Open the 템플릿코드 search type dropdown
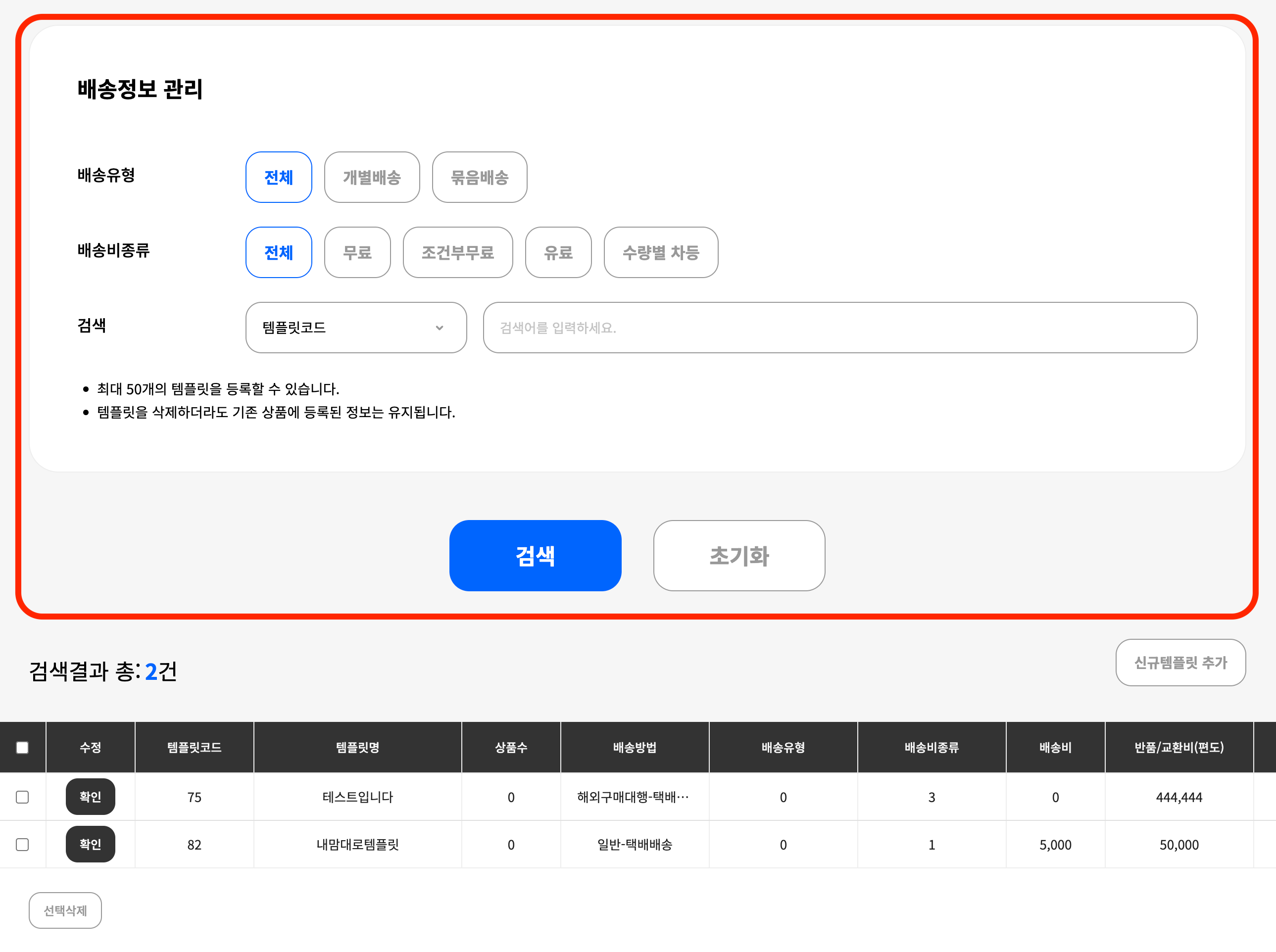Image resolution: width=1276 pixels, height=952 pixels. point(355,328)
